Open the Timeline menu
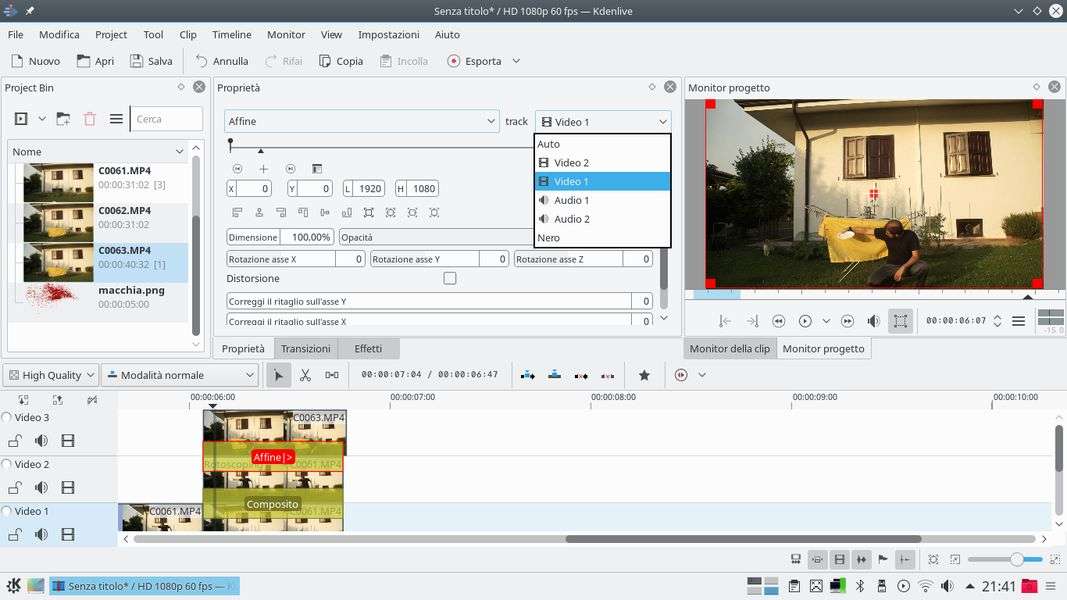Viewport: 1067px width, 600px height. pos(231,34)
